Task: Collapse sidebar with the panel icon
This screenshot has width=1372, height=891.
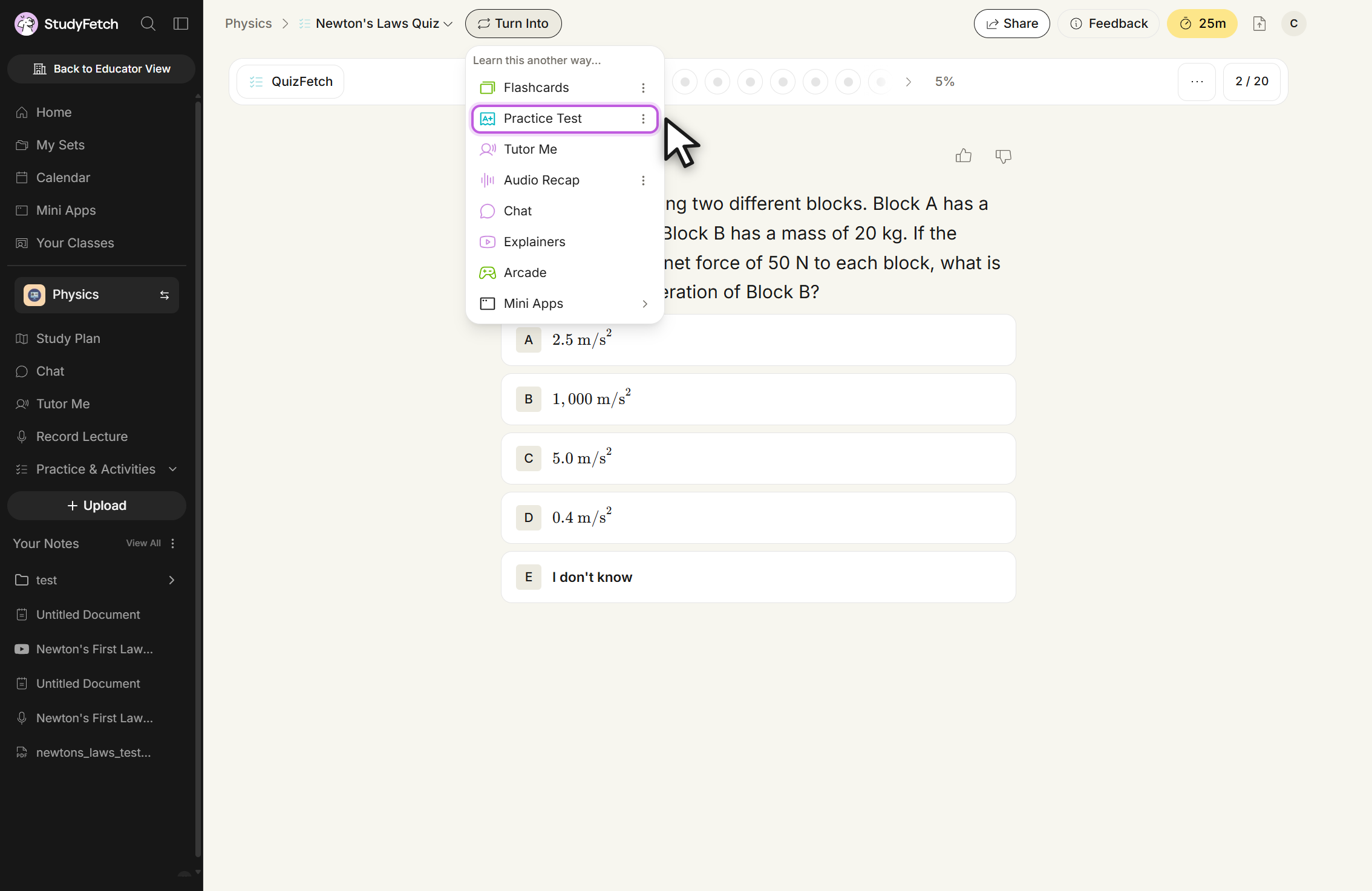Action: tap(181, 24)
